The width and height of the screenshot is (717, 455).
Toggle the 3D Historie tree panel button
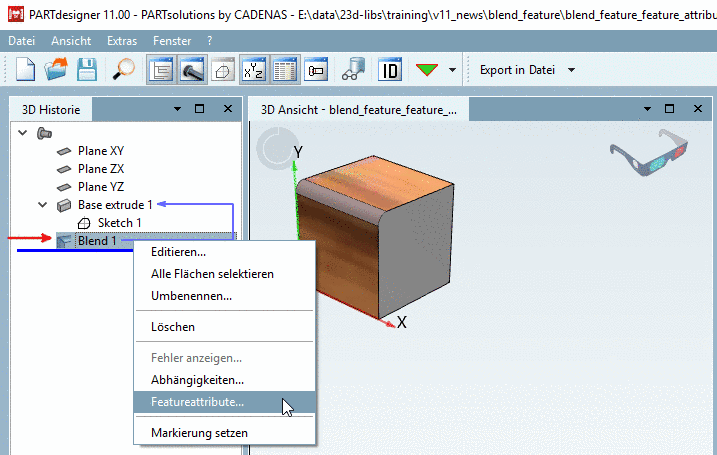[161, 70]
